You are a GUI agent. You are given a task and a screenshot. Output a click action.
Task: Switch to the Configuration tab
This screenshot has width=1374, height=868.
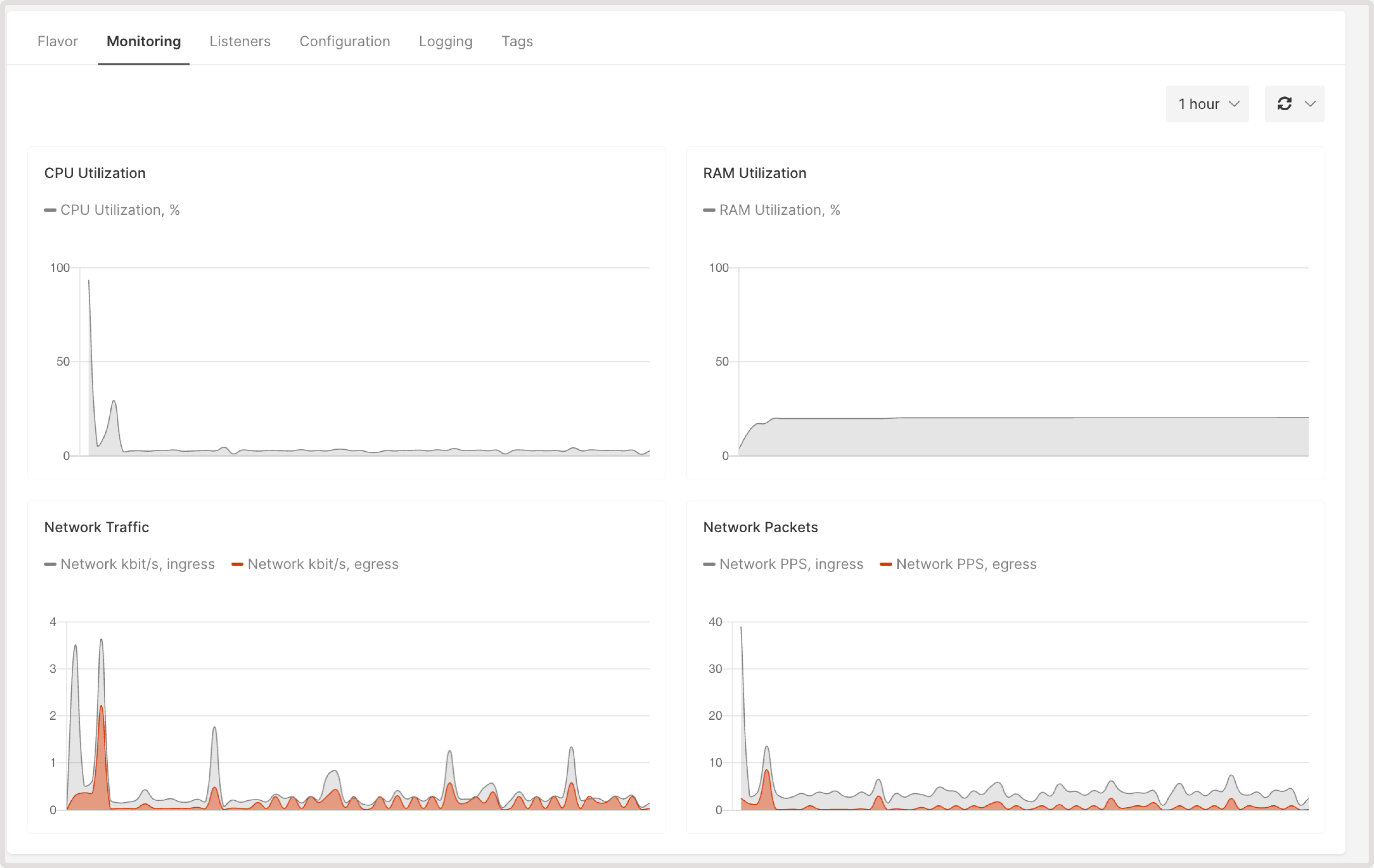pos(345,41)
